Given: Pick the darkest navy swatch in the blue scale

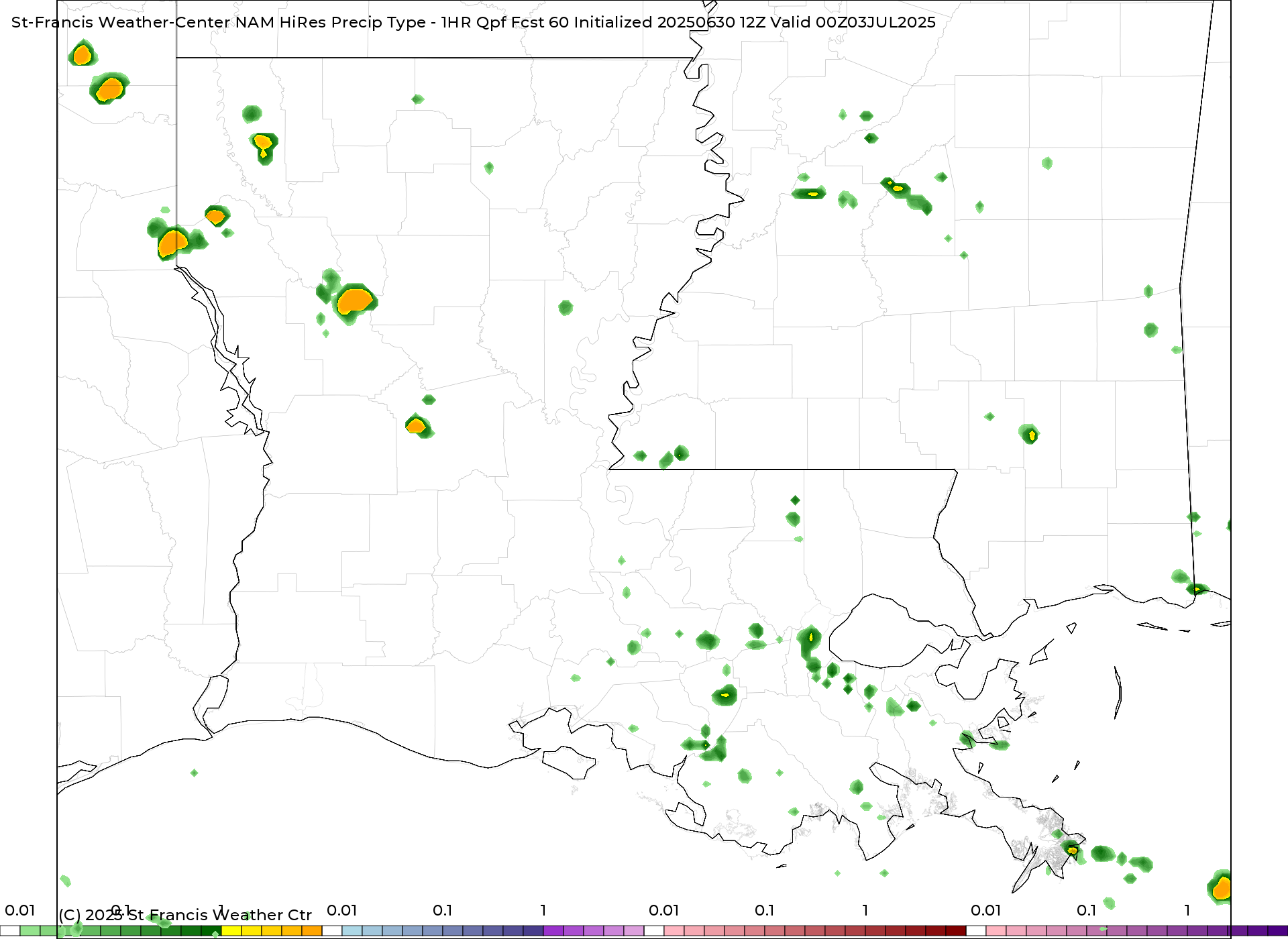Looking at the screenshot, I should (533, 931).
